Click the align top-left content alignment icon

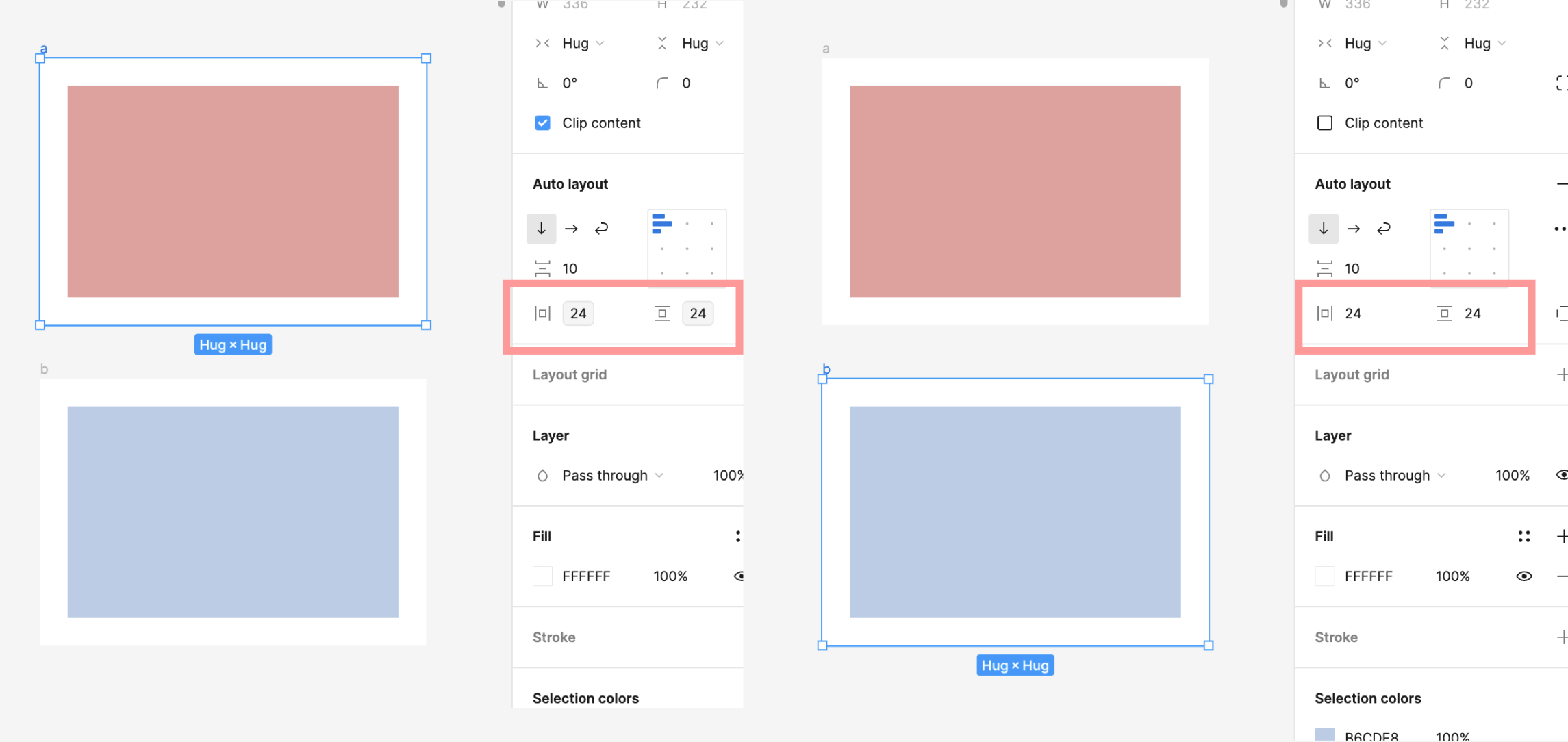pos(661,223)
